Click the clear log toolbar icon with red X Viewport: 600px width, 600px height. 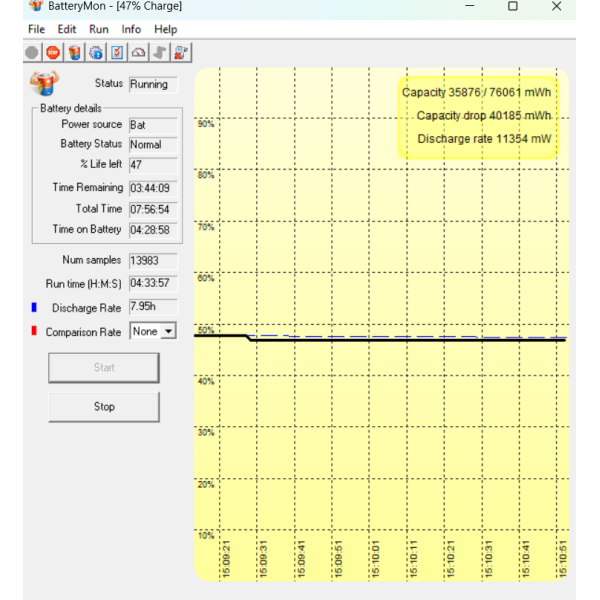pyautogui.click(x=181, y=52)
